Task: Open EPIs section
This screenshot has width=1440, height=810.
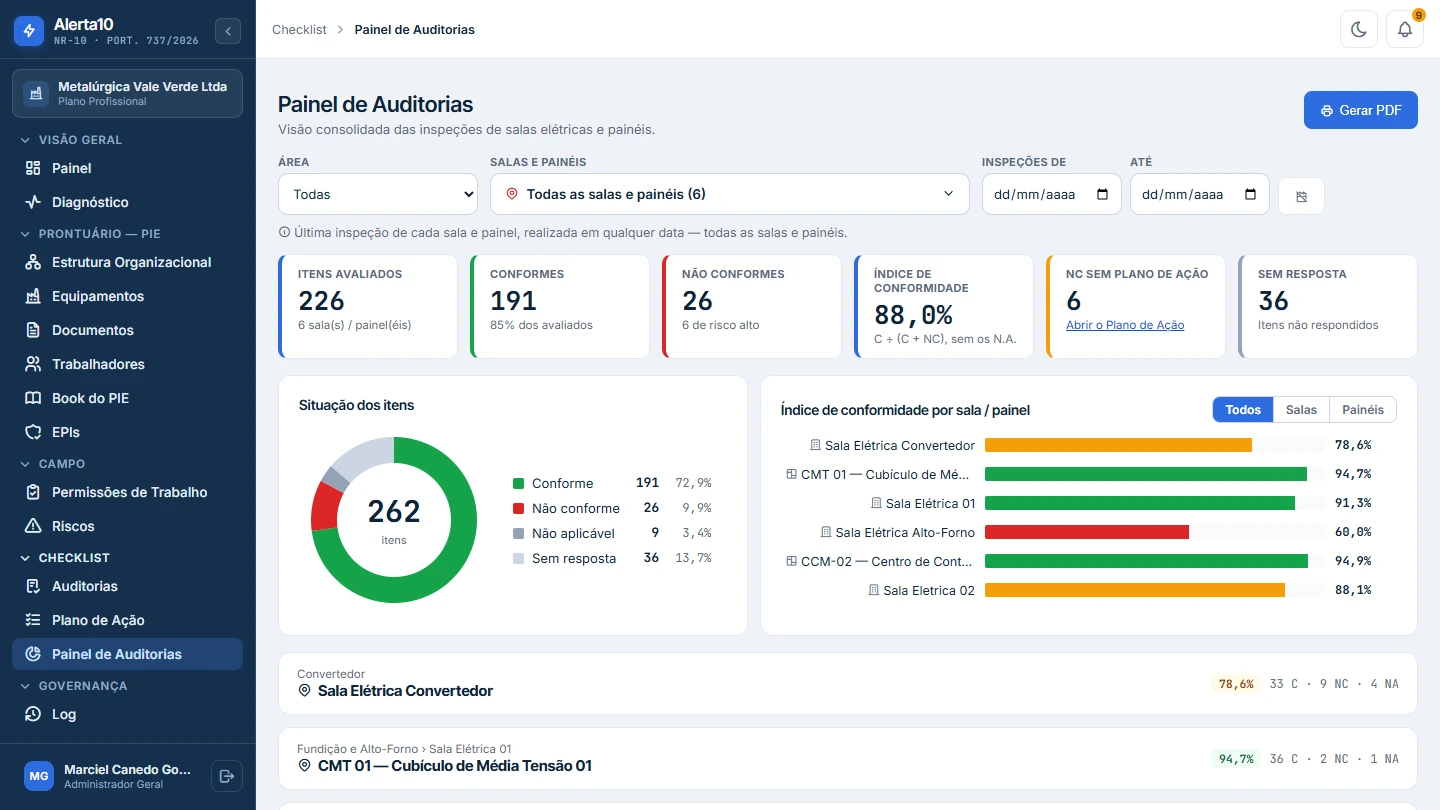Action: [127, 432]
